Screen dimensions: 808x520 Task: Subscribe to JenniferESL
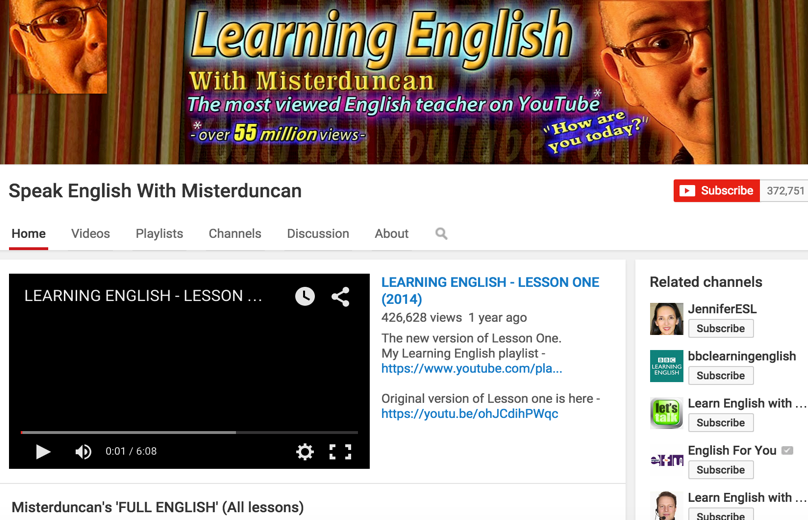pyautogui.click(x=720, y=328)
